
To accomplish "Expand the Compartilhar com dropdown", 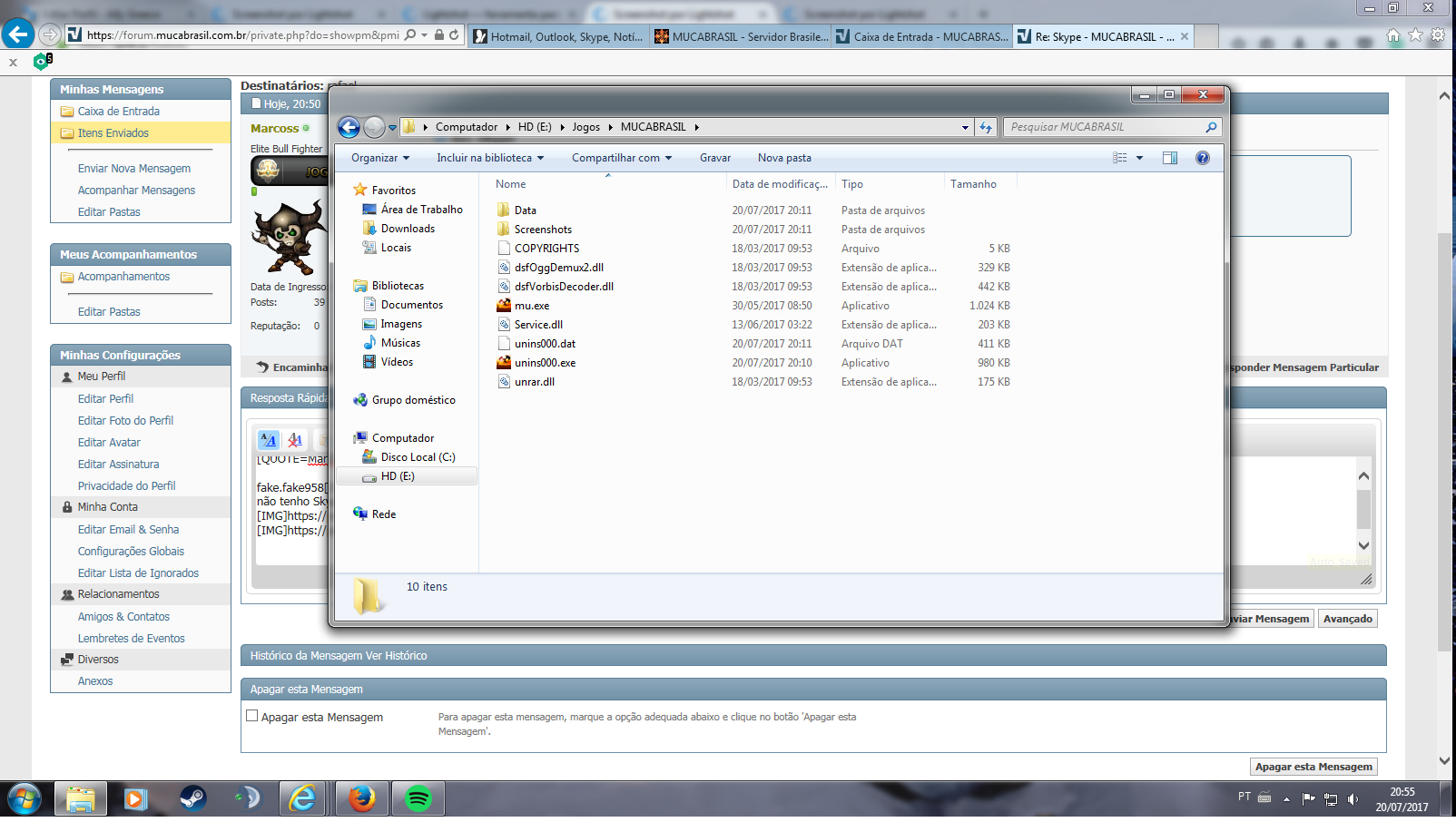I will (x=622, y=158).
